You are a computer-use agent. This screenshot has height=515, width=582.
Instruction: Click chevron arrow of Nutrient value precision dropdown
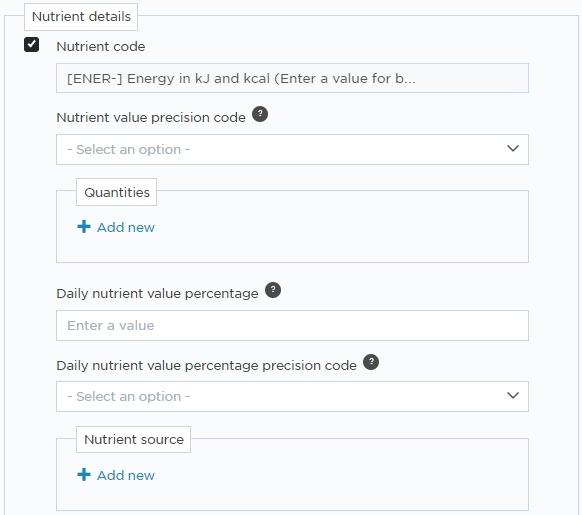point(513,149)
